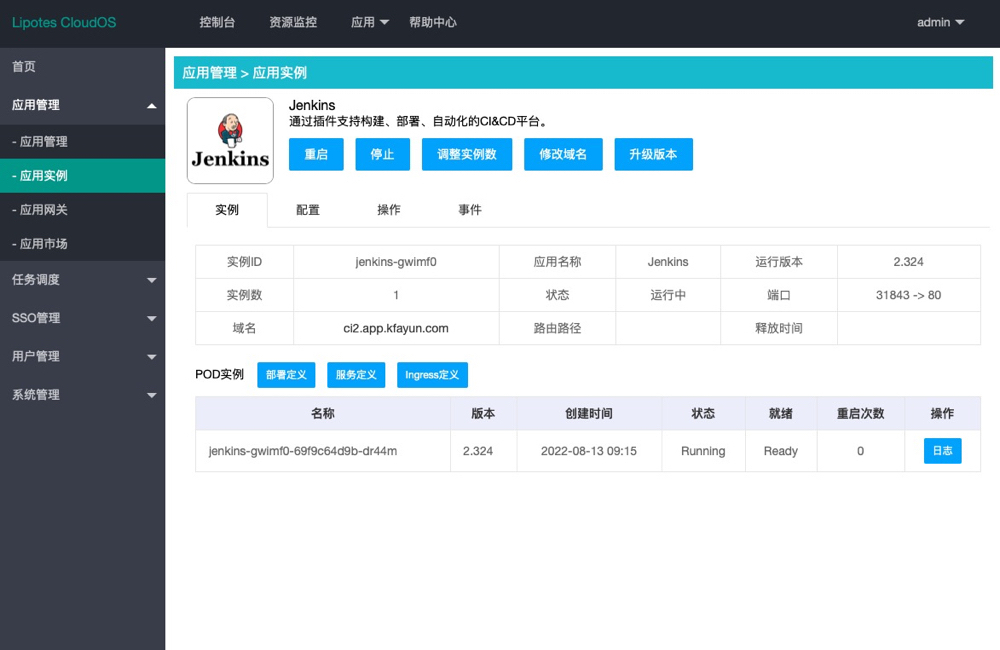This screenshot has width=1000, height=650.
Task: Expand the 应用 dropdown menu
Action: pyautogui.click(x=369, y=22)
